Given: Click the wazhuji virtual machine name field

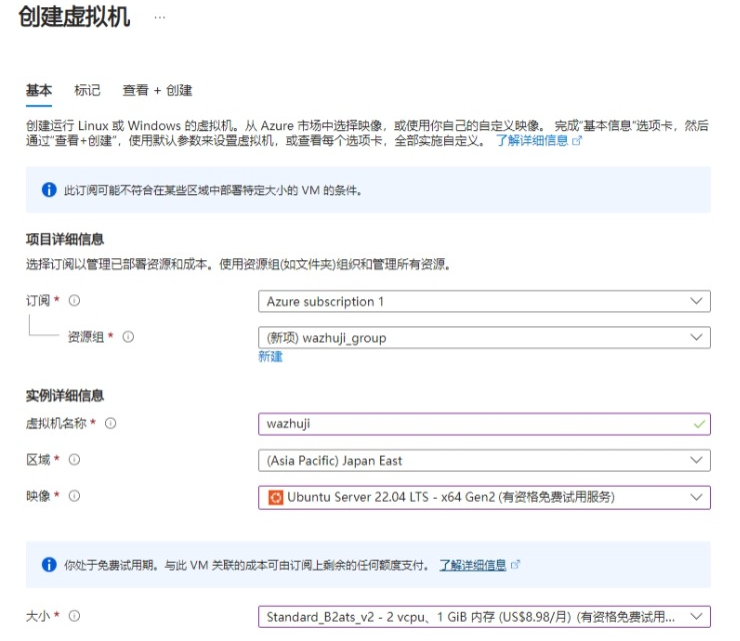Looking at the screenshot, I should click(484, 424).
